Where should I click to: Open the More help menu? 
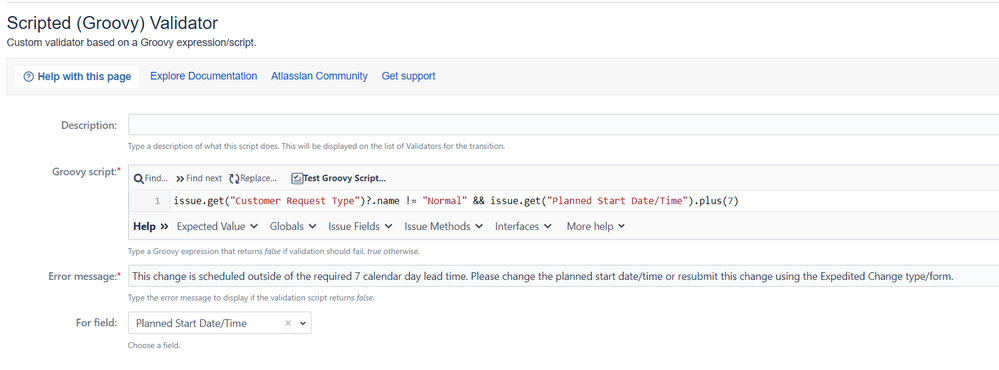[596, 226]
